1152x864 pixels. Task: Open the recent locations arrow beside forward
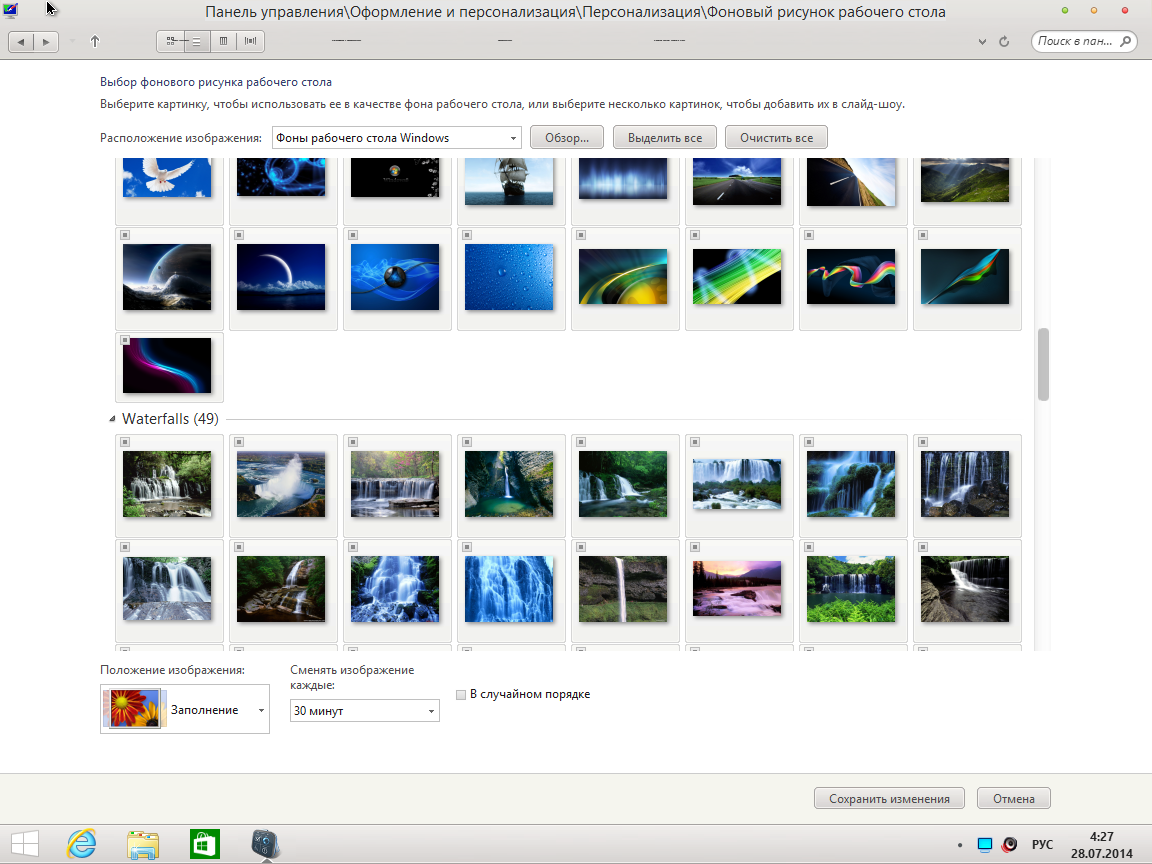tap(72, 42)
